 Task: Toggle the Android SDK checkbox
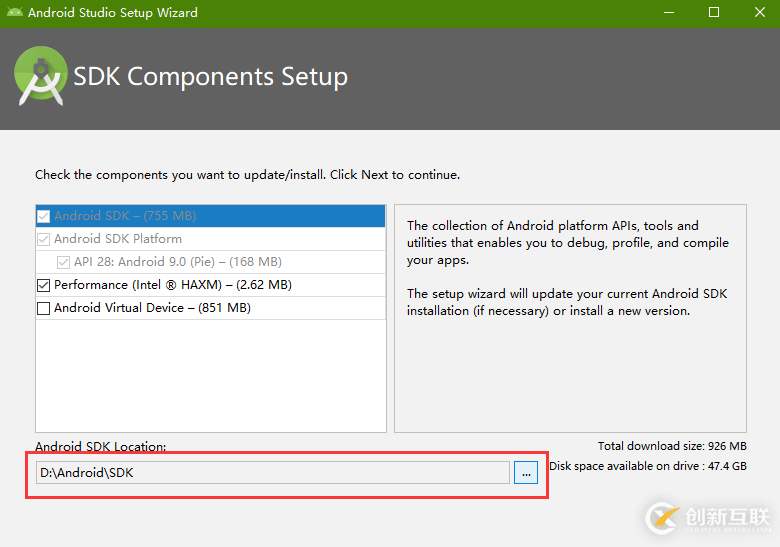tap(44, 216)
